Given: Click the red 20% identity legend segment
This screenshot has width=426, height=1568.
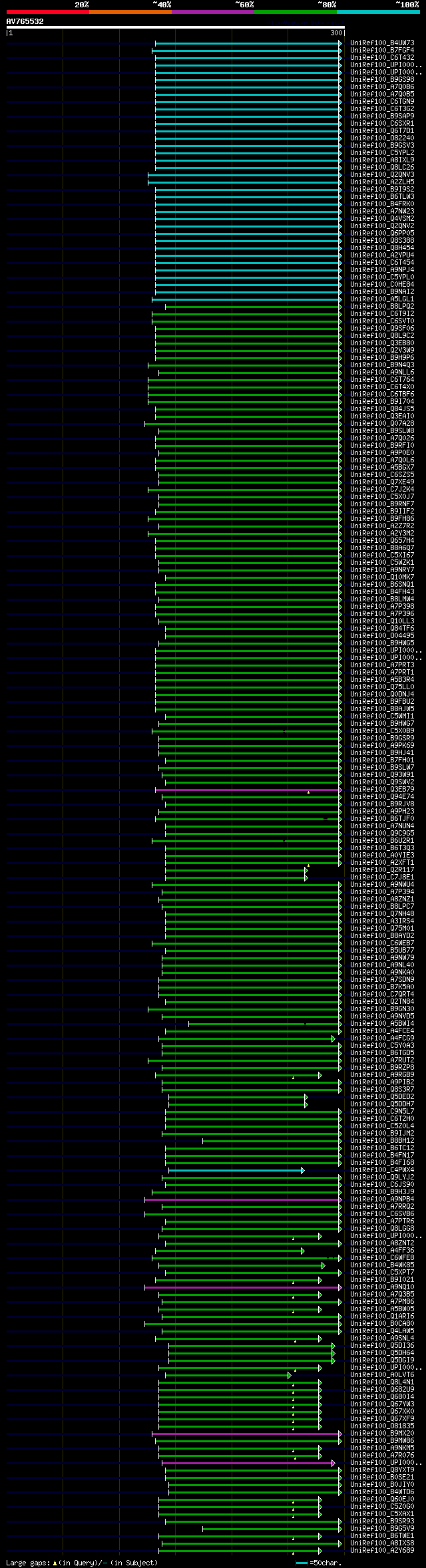Looking at the screenshot, I should pos(47,12).
